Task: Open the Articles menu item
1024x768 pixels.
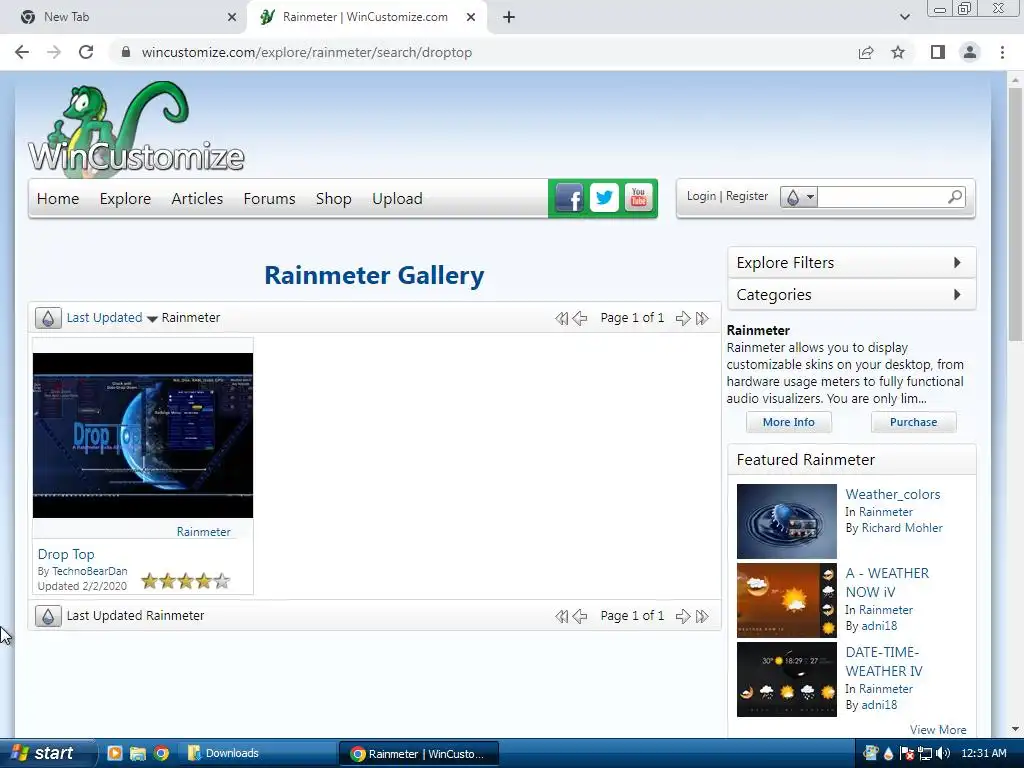Action: pyautogui.click(x=197, y=199)
